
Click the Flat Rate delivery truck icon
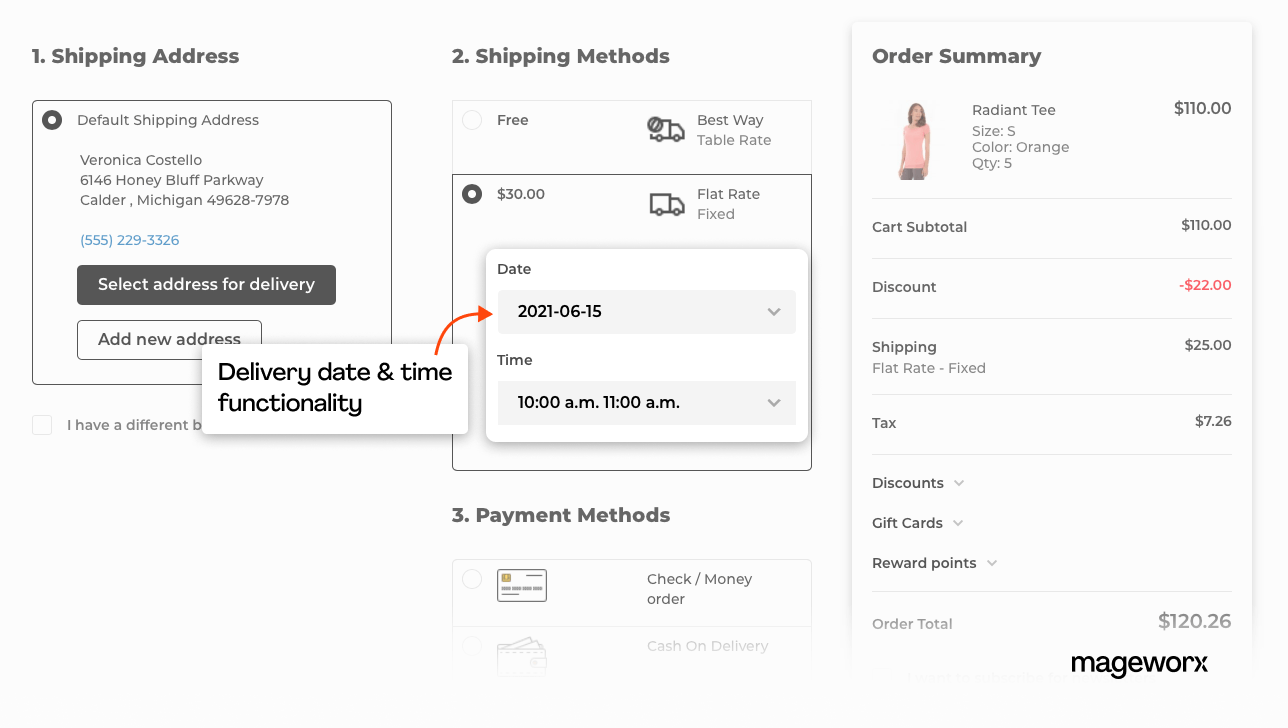tap(666, 203)
